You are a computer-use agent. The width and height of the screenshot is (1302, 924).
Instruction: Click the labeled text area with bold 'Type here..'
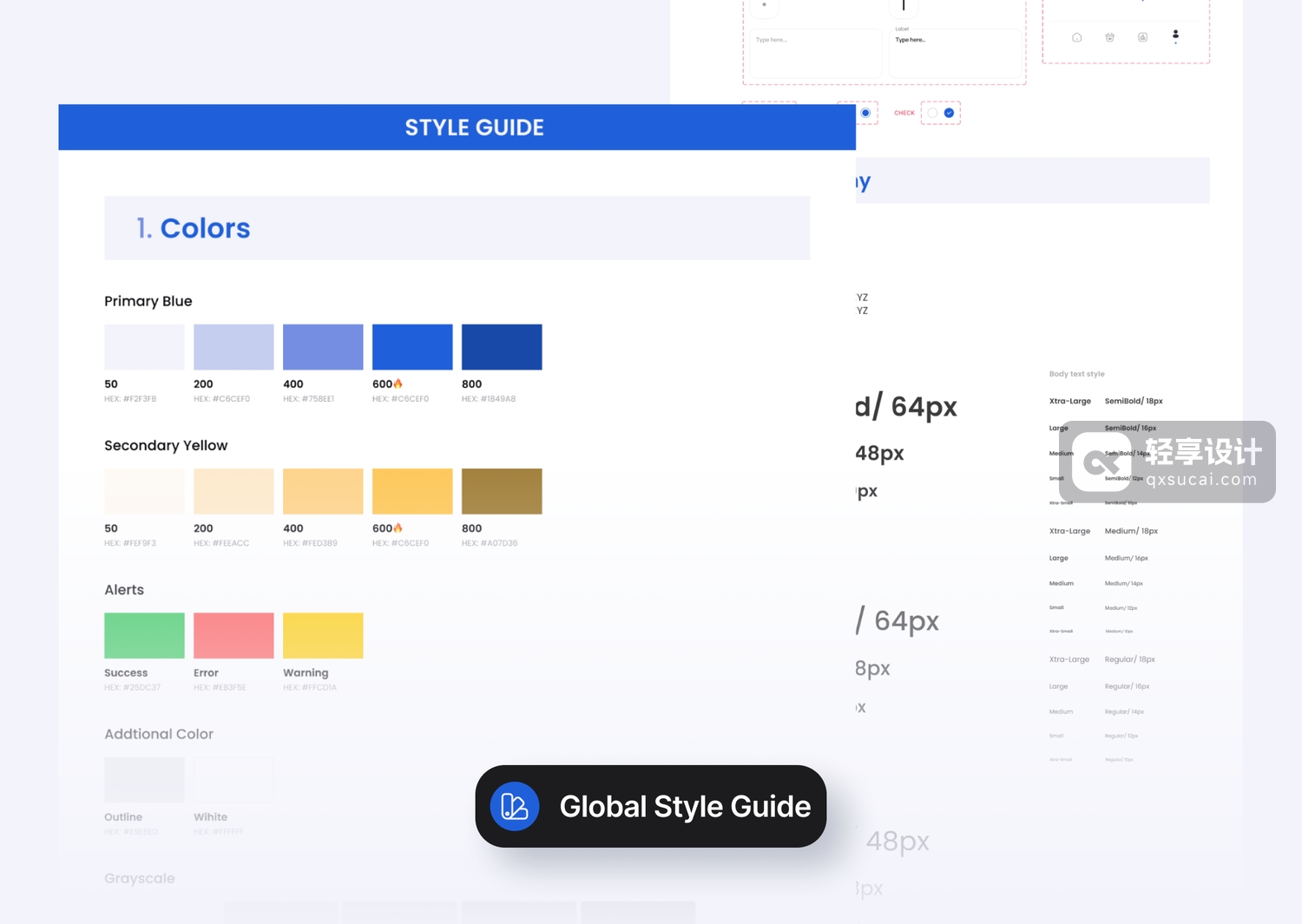click(x=955, y=54)
